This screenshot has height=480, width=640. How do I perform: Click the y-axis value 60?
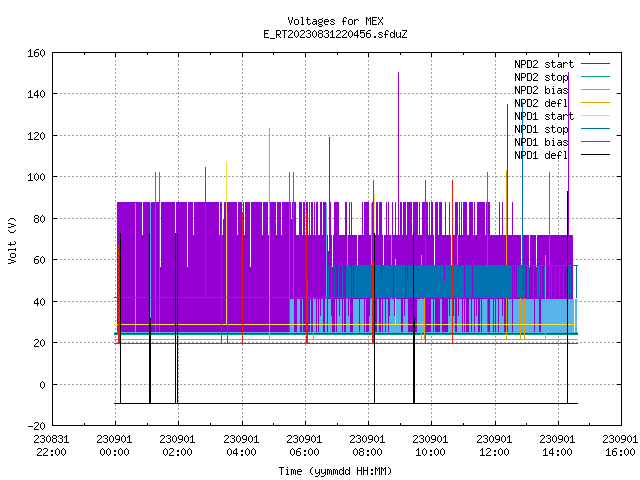coord(39,260)
